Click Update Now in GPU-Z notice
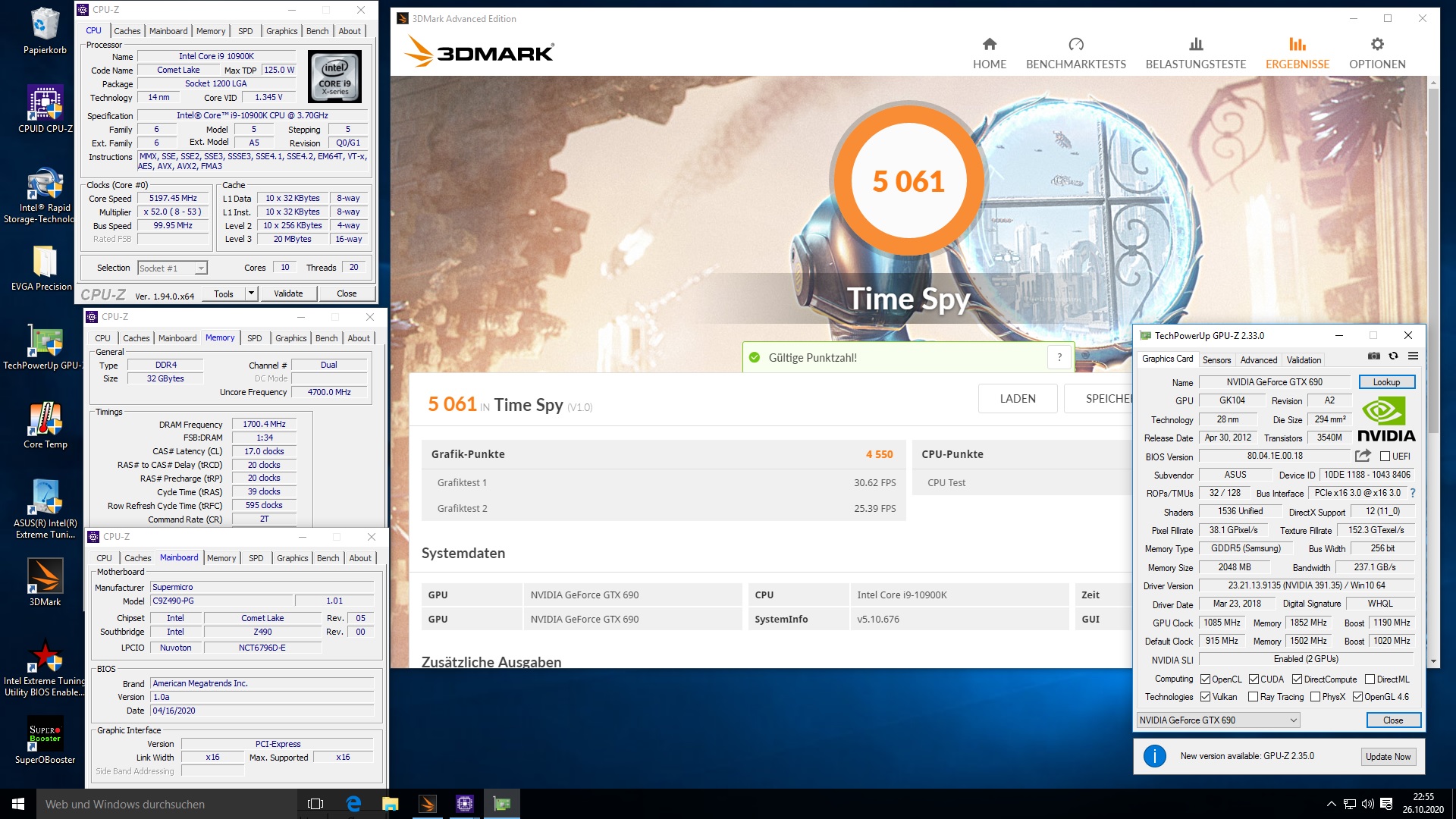Viewport: 1456px width, 819px height. (x=1388, y=757)
